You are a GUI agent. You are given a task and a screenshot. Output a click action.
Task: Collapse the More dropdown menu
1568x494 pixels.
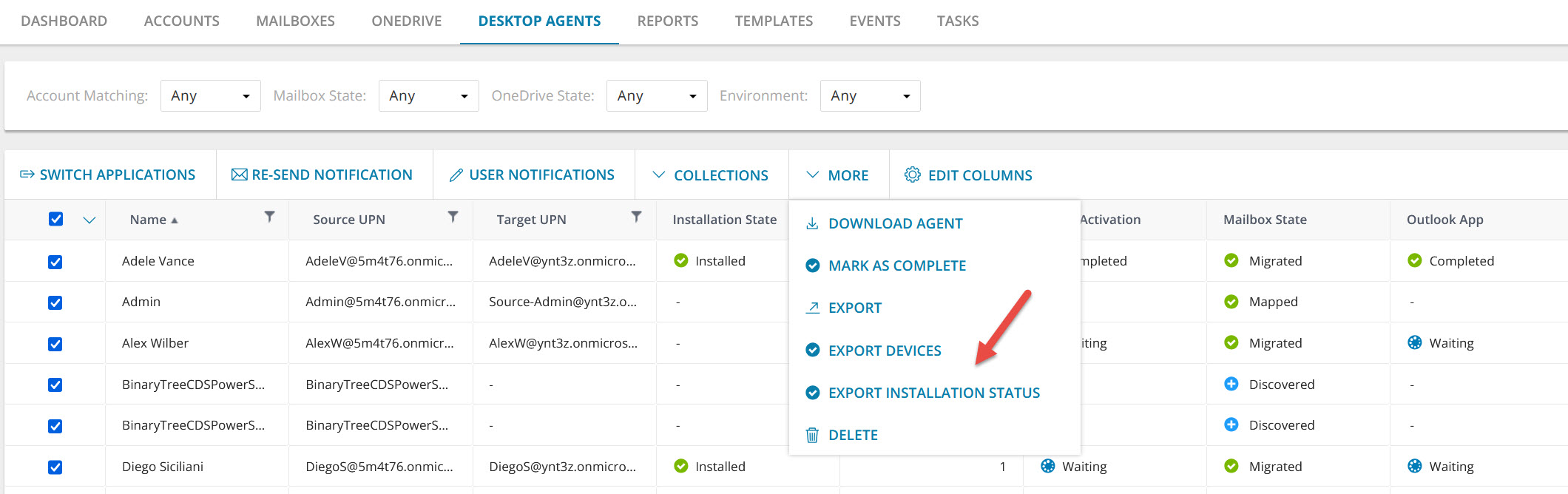click(839, 175)
